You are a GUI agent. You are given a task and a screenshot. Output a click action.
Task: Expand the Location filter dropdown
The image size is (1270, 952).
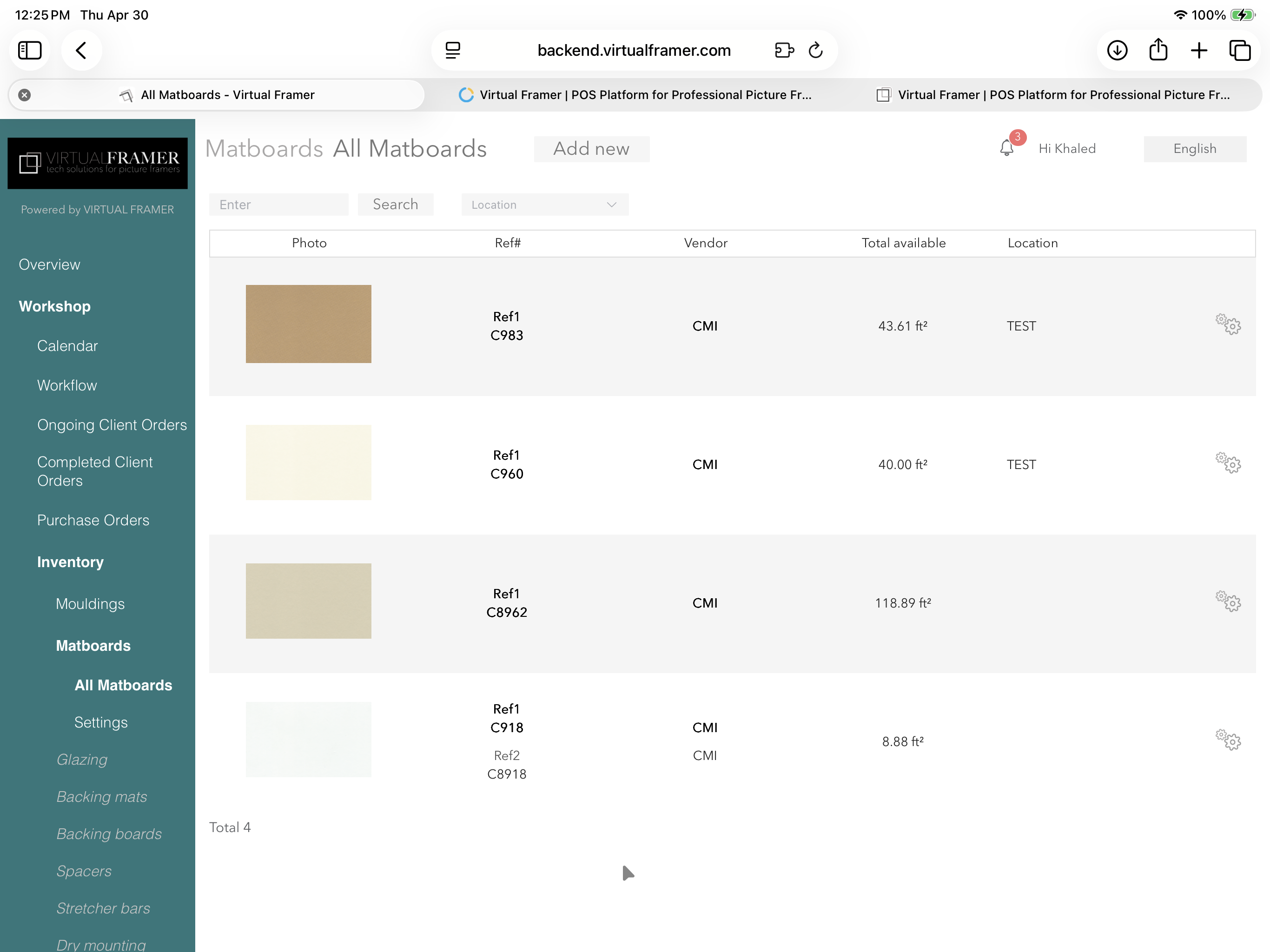point(545,205)
